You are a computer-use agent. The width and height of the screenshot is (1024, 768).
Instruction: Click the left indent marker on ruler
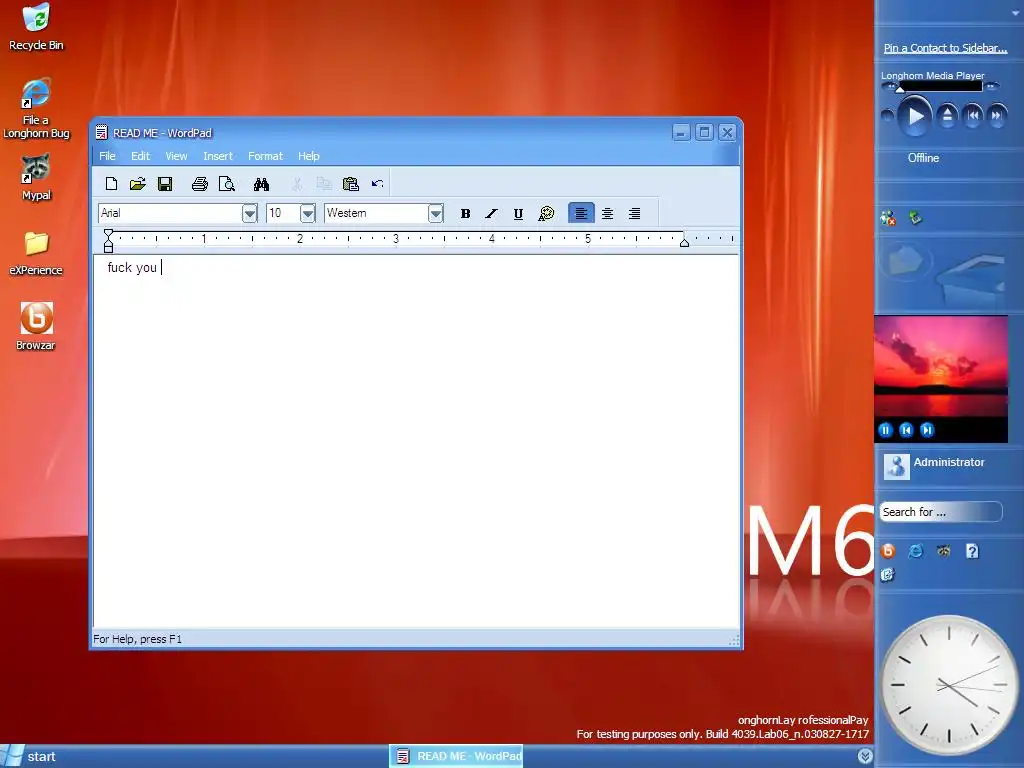(108, 243)
